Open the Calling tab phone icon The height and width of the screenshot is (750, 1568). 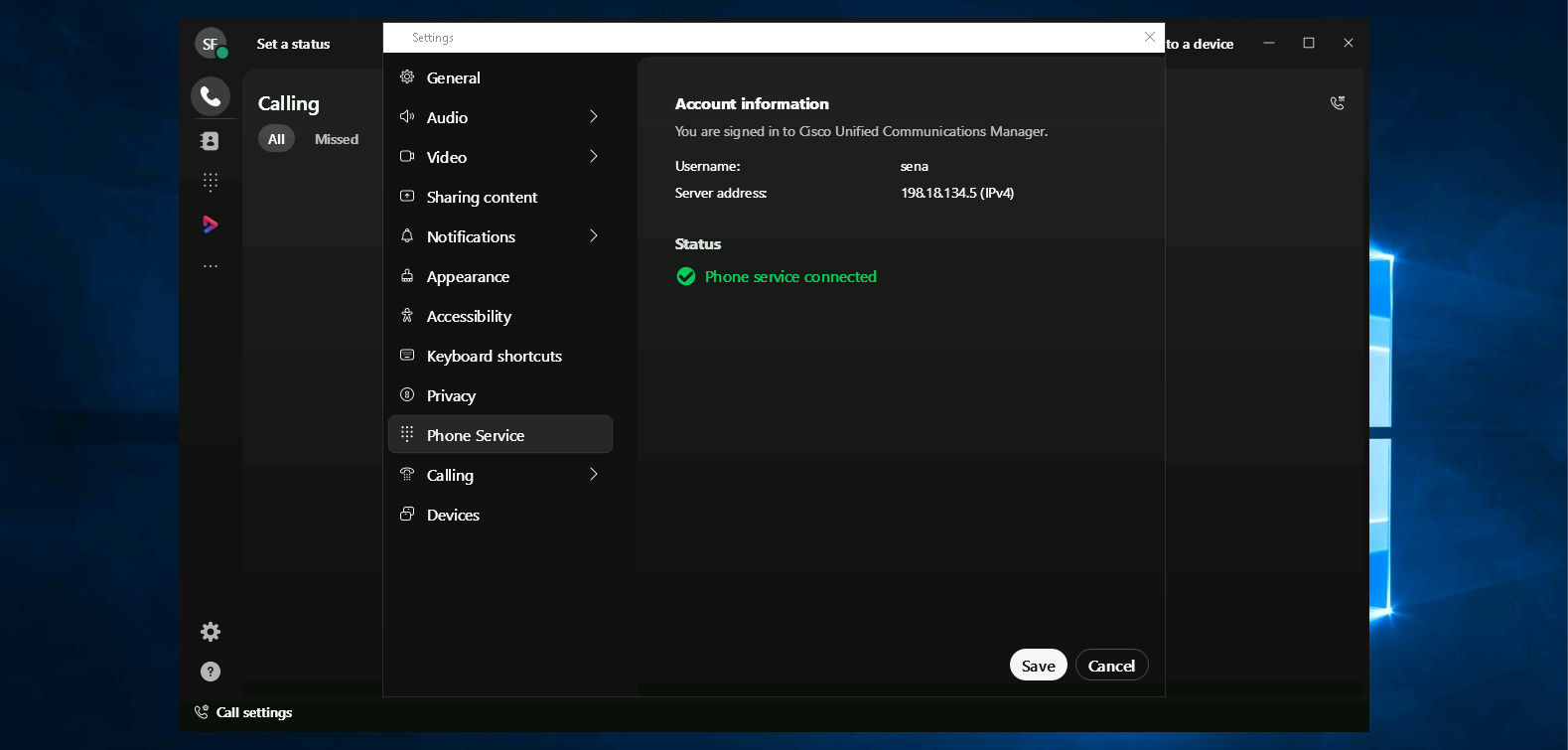pos(211,96)
